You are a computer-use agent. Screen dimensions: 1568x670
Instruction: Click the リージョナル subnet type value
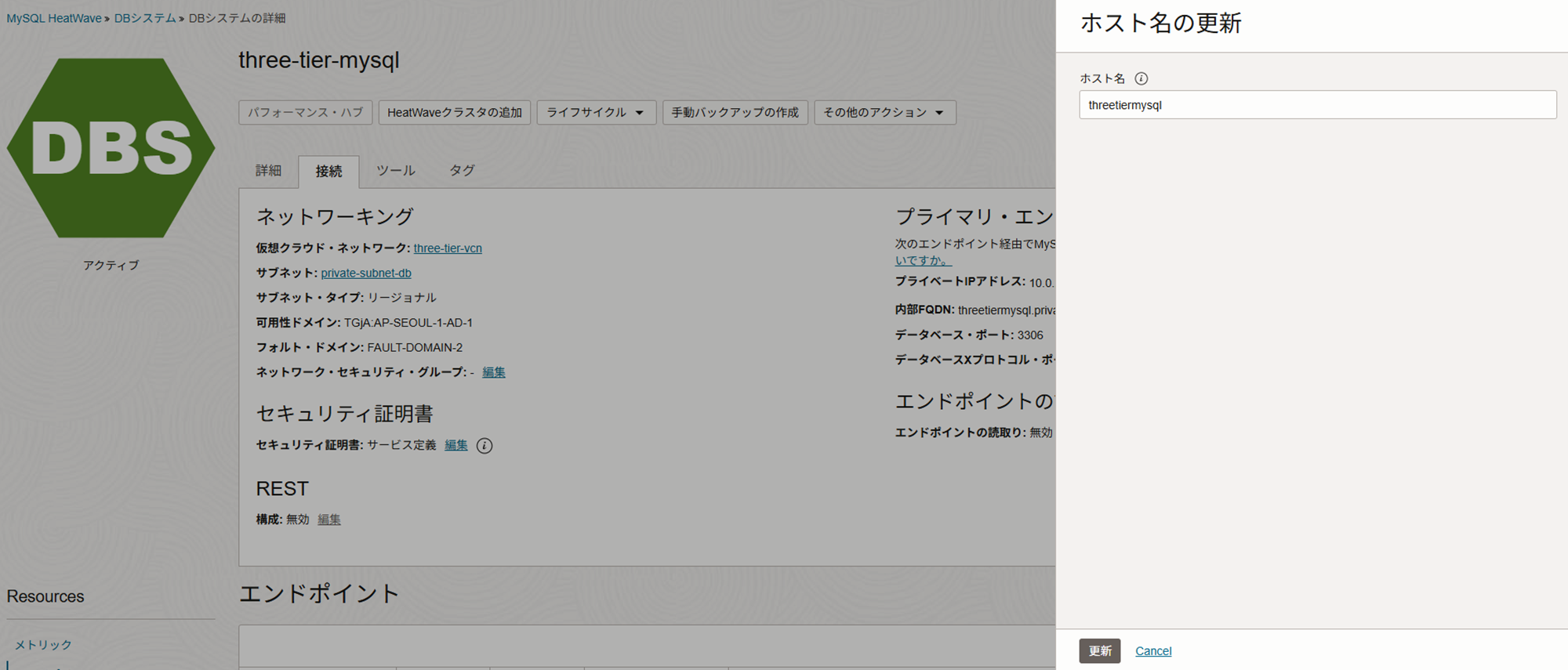click(402, 298)
